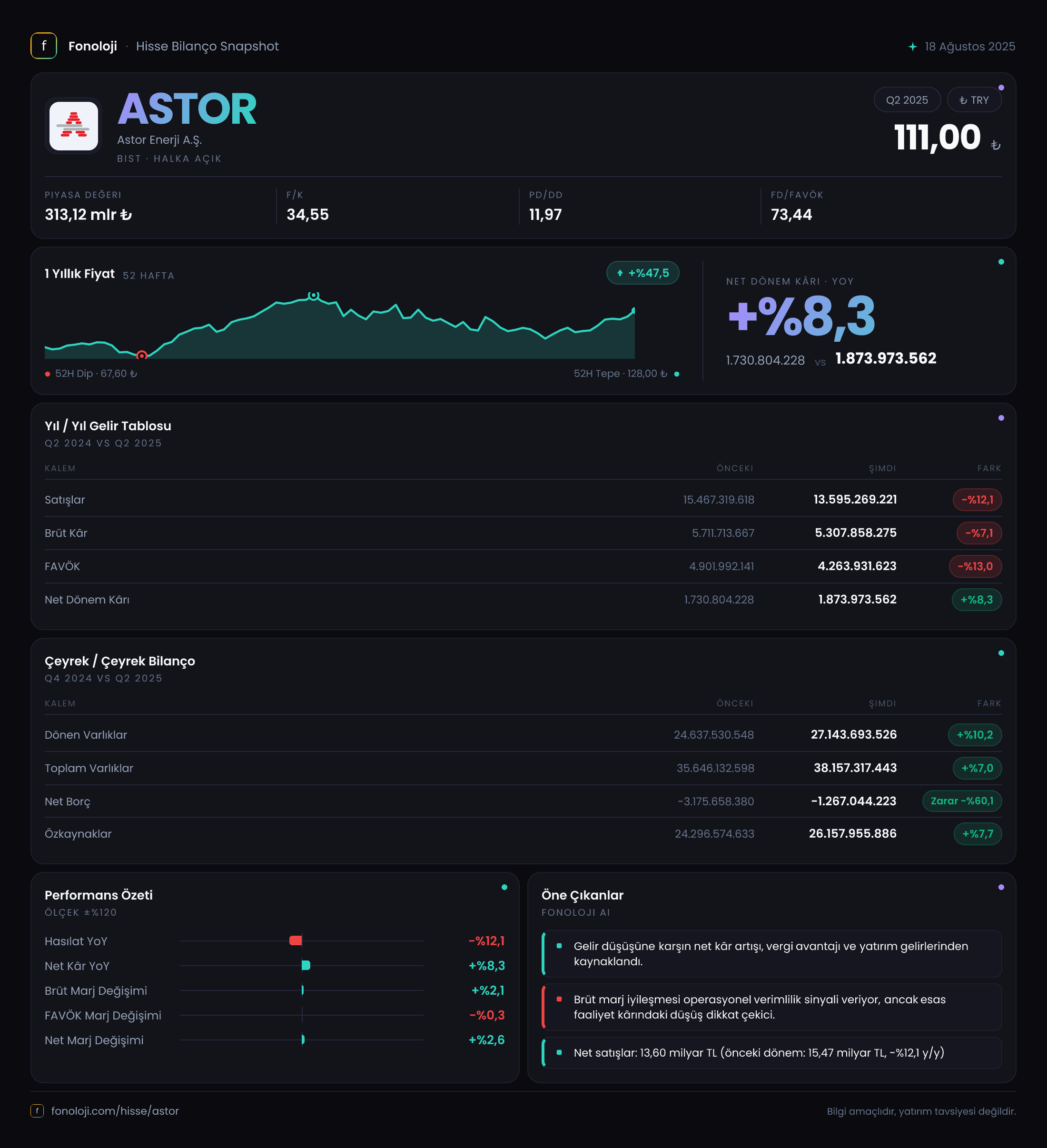Click the purple dot on Öne Çıkanlar card
1047x1148 pixels.
[1001, 887]
